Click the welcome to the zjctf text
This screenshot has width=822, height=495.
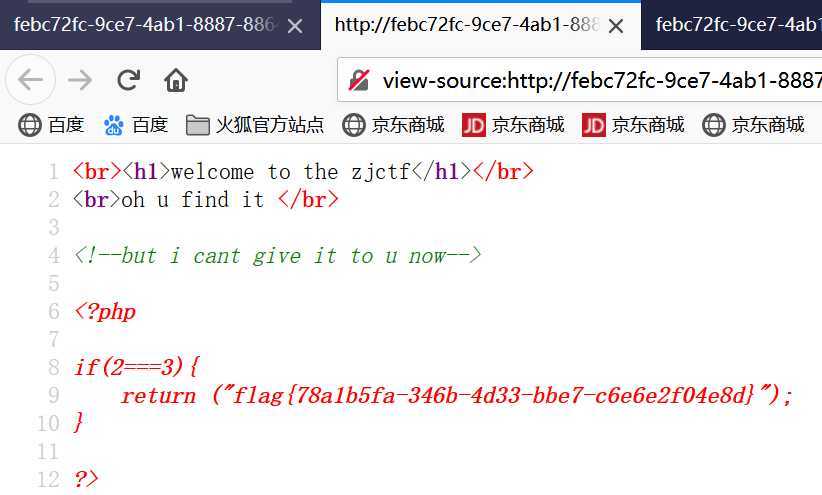point(291,172)
